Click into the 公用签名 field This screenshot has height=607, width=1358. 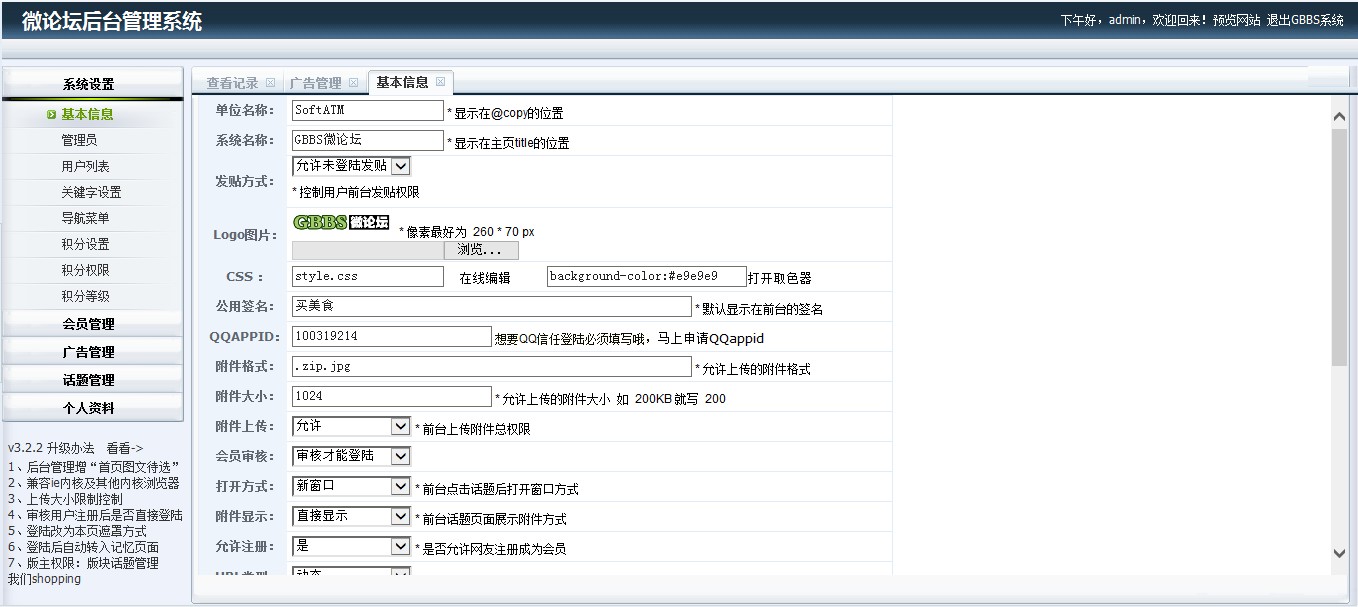[x=491, y=306]
